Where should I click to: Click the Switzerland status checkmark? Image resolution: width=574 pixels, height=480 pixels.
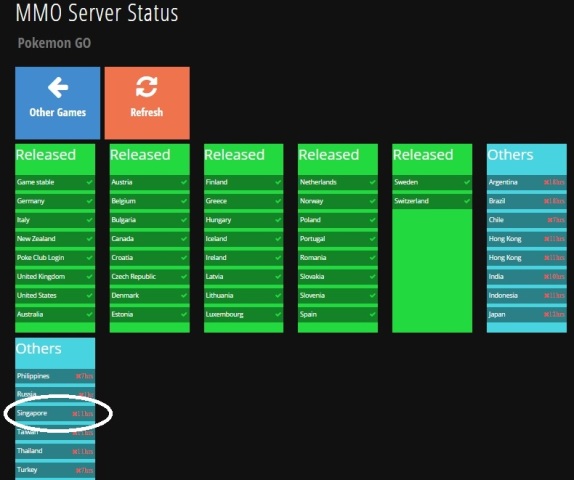[x=467, y=201]
